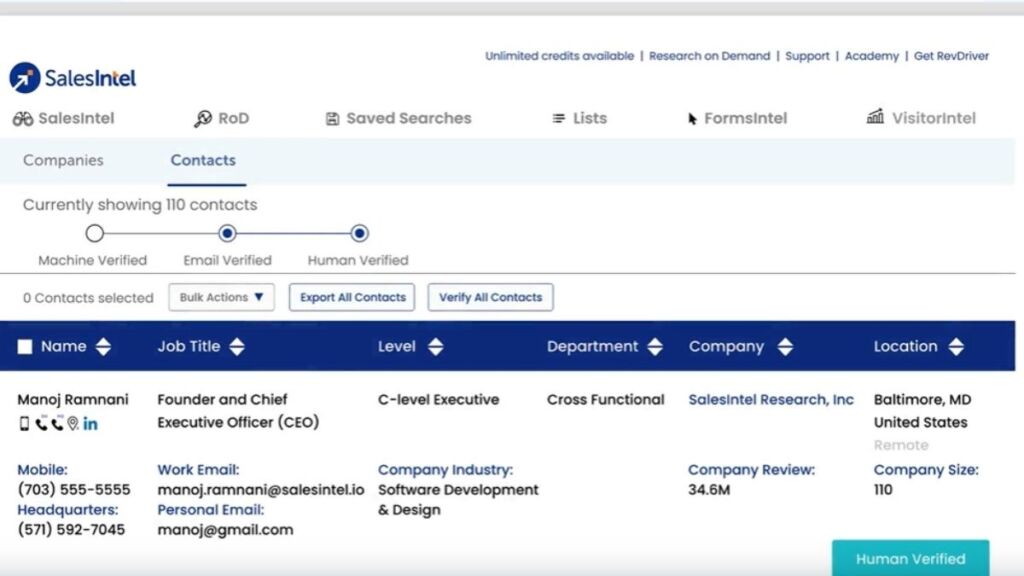Viewport: 1024px width, 576px height.
Task: Click the SalesIntel binoculars icon
Action: pyautogui.click(x=23, y=117)
